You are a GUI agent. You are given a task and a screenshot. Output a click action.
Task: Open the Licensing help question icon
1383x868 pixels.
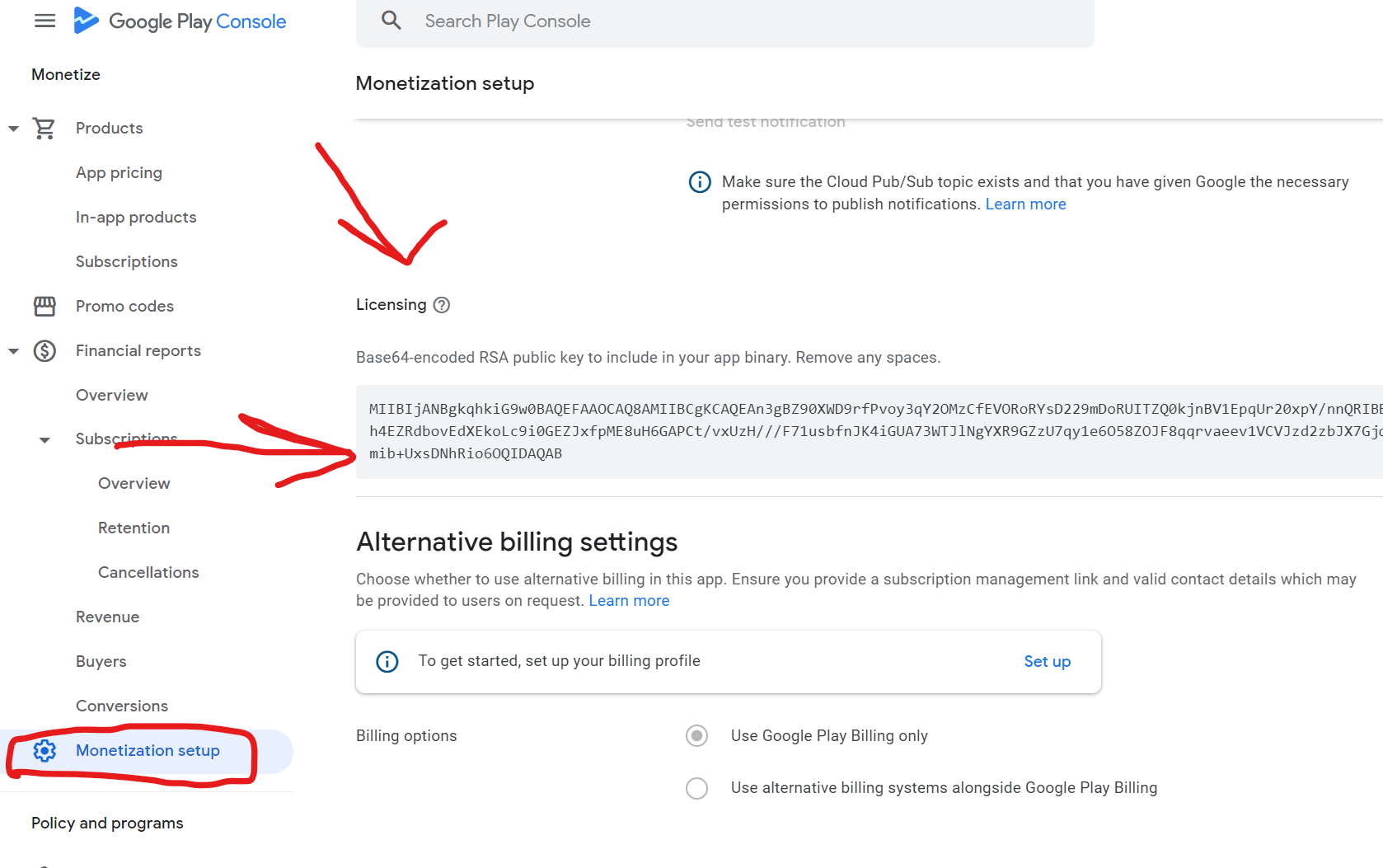(x=442, y=305)
